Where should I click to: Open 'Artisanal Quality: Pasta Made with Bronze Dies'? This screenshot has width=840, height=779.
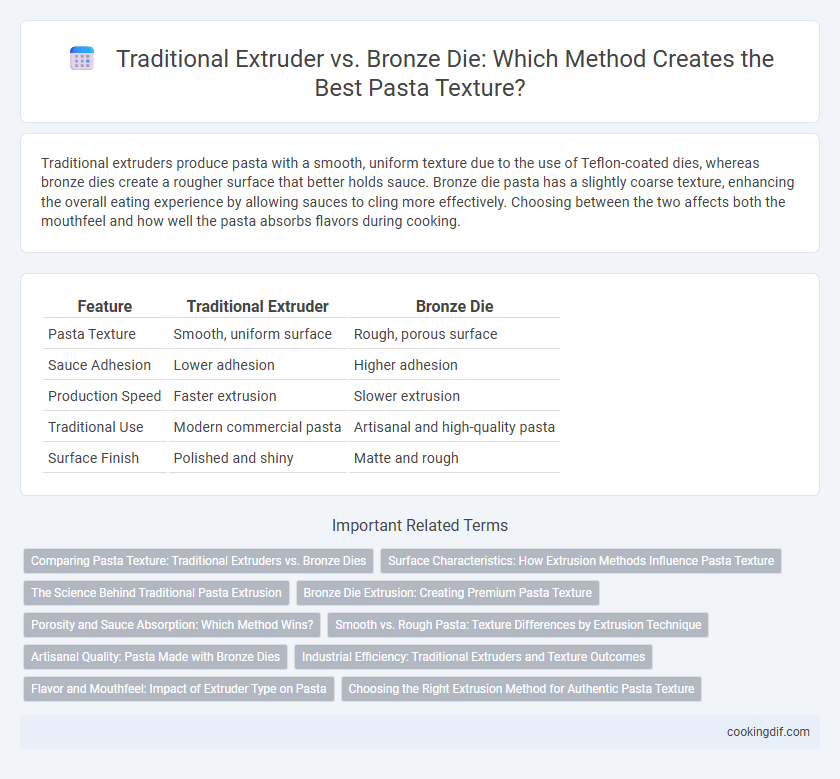[x=155, y=657]
